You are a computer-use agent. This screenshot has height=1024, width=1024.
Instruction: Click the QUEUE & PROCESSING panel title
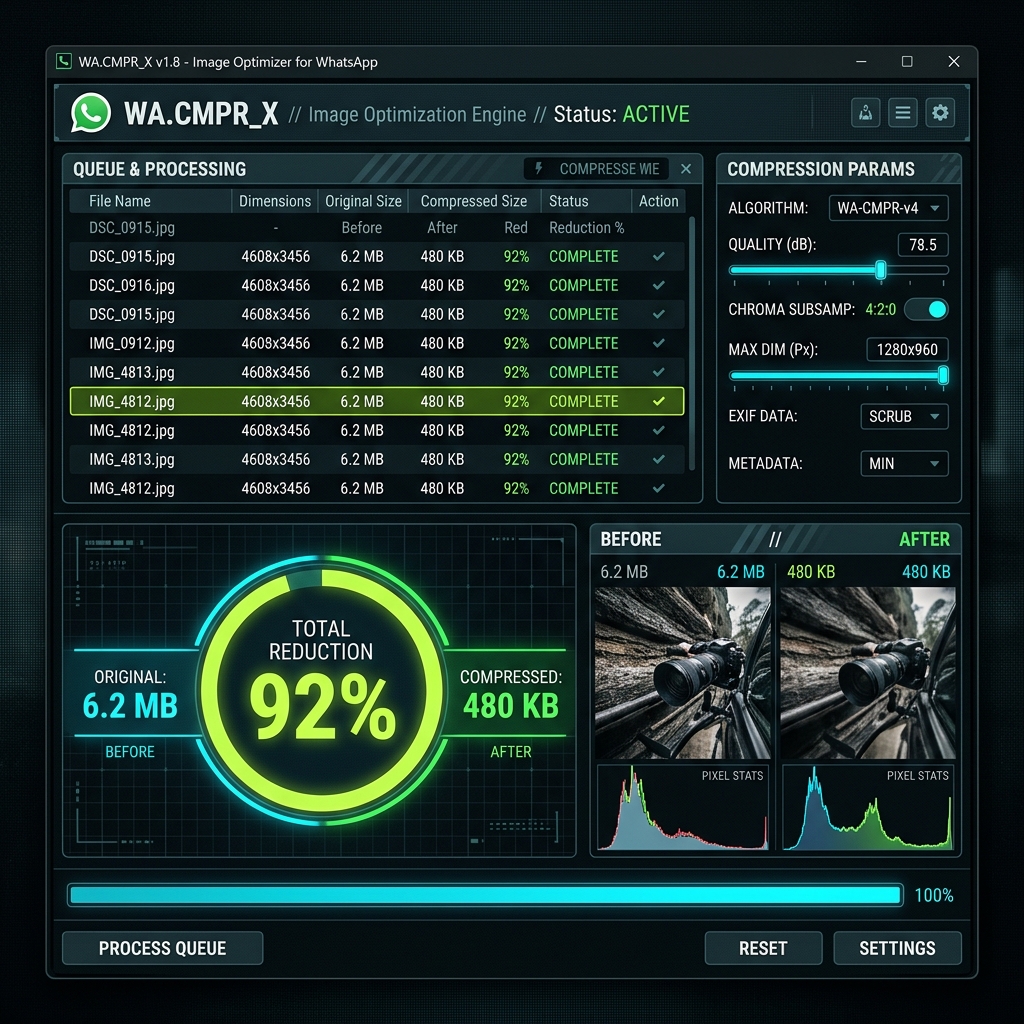tap(159, 169)
